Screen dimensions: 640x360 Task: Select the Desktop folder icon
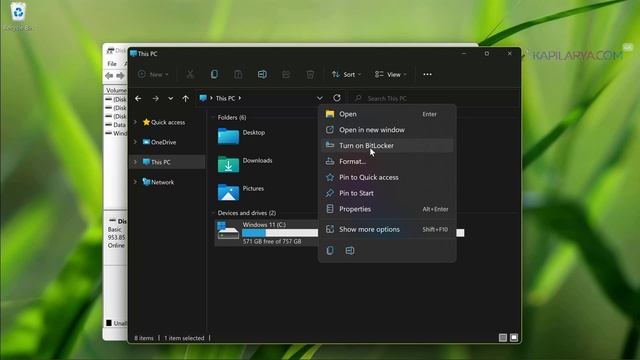(x=228, y=136)
